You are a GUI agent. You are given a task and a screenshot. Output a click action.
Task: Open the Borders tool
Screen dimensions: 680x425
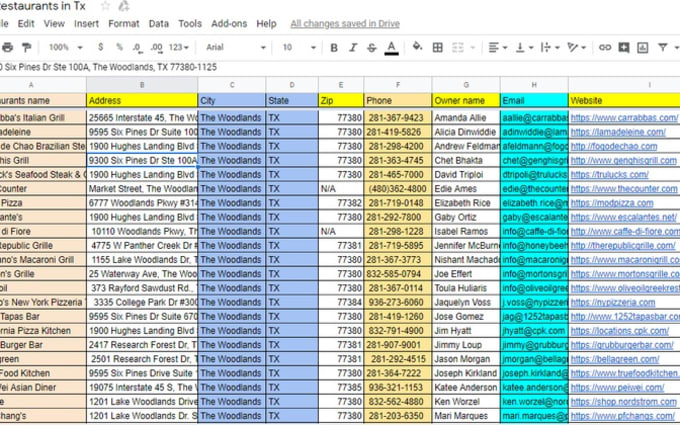[x=438, y=47]
